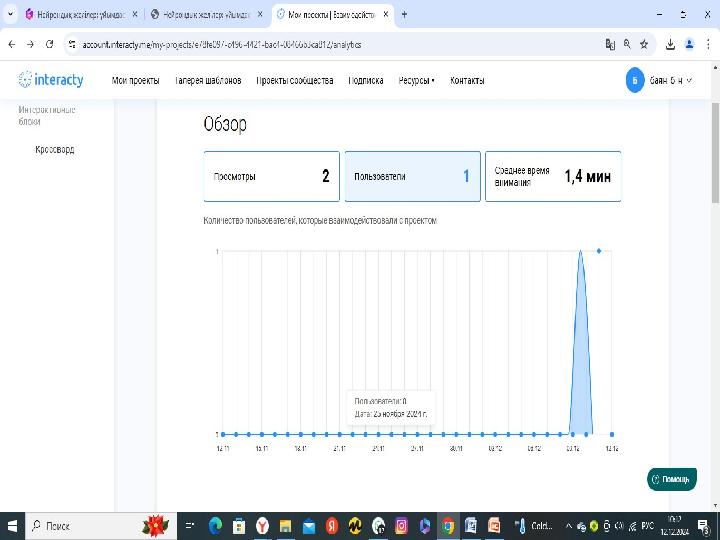Open File Explorer from the taskbar
Image resolution: width=720 pixels, height=540 pixels.
pyautogui.click(x=285, y=526)
